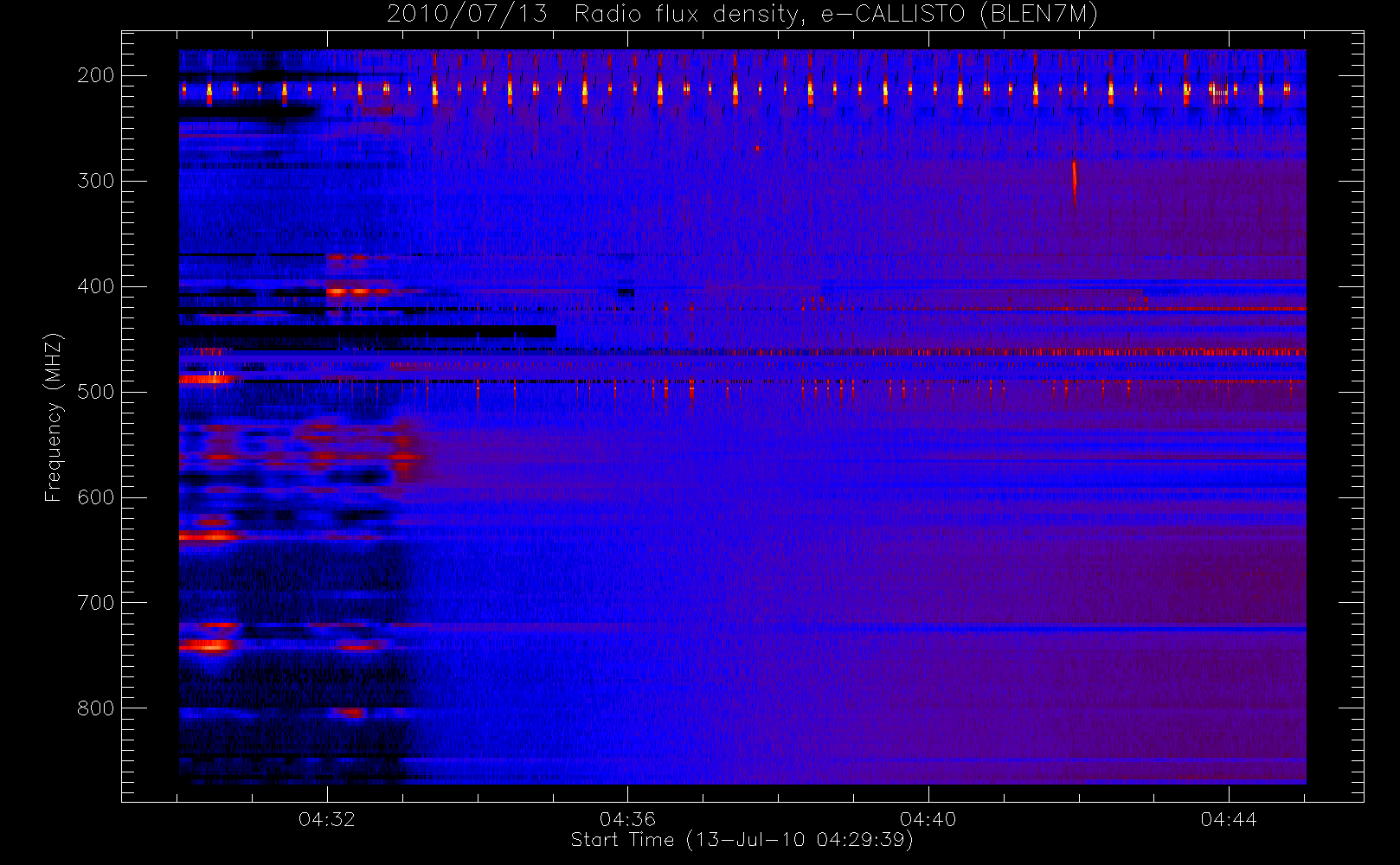The height and width of the screenshot is (865, 1400).
Task: Select the 600 frequency tick label
Action: (95, 497)
